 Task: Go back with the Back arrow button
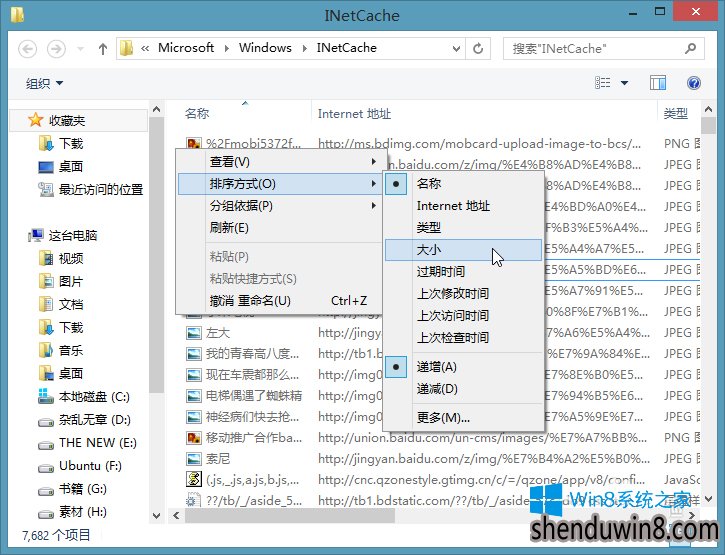(x=27, y=49)
